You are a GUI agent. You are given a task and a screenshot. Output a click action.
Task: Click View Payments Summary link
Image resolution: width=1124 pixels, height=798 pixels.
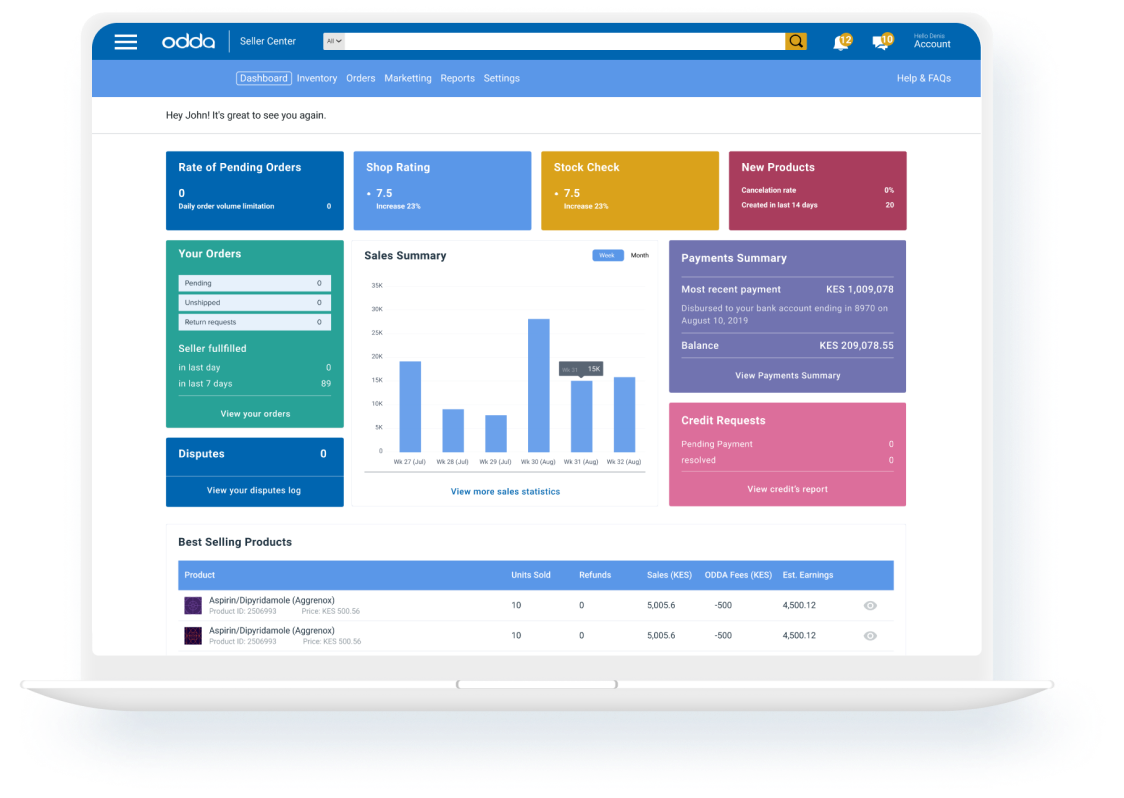(x=787, y=376)
